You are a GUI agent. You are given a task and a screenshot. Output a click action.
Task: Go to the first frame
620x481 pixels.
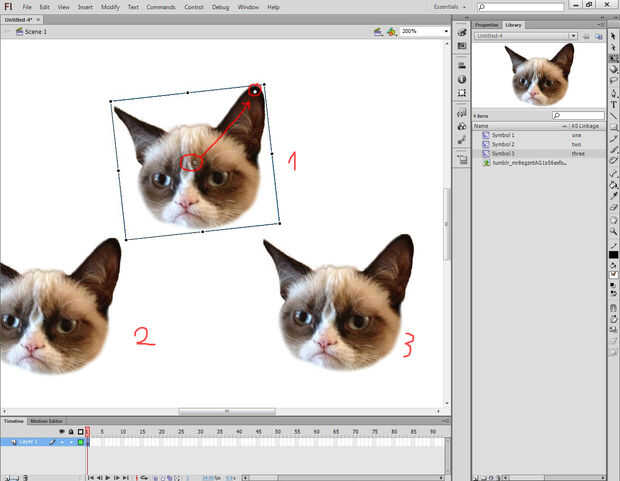coord(91,477)
